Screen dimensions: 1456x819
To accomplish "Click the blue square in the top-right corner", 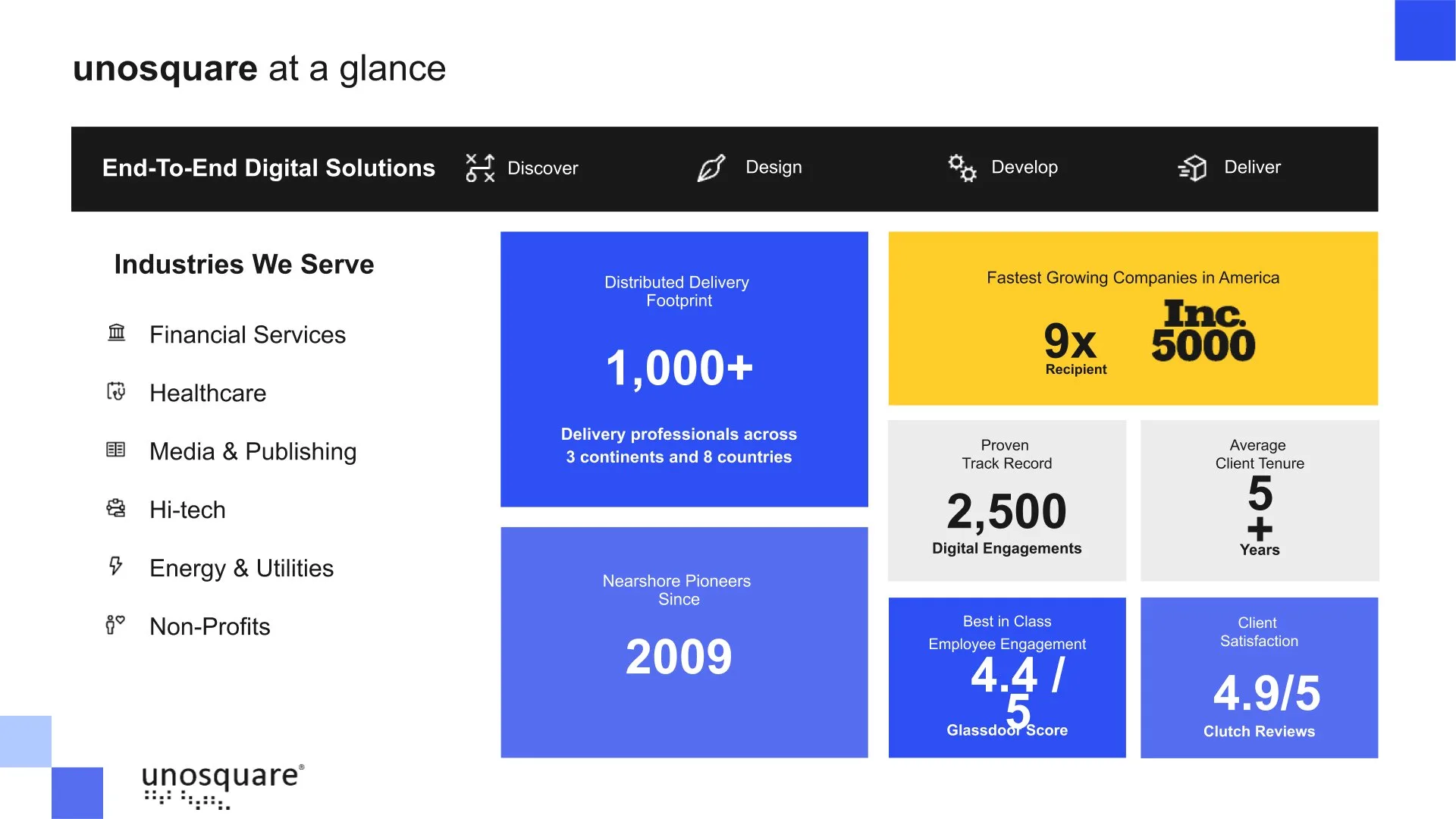I will [1425, 30].
